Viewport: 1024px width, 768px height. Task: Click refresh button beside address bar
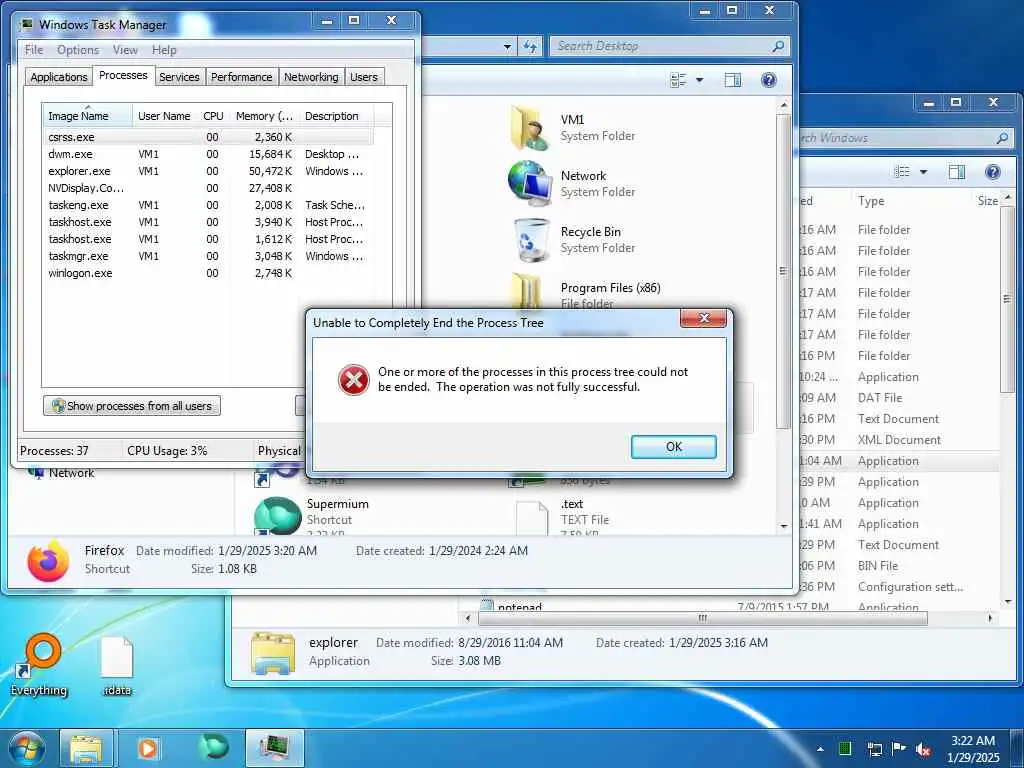(x=530, y=46)
